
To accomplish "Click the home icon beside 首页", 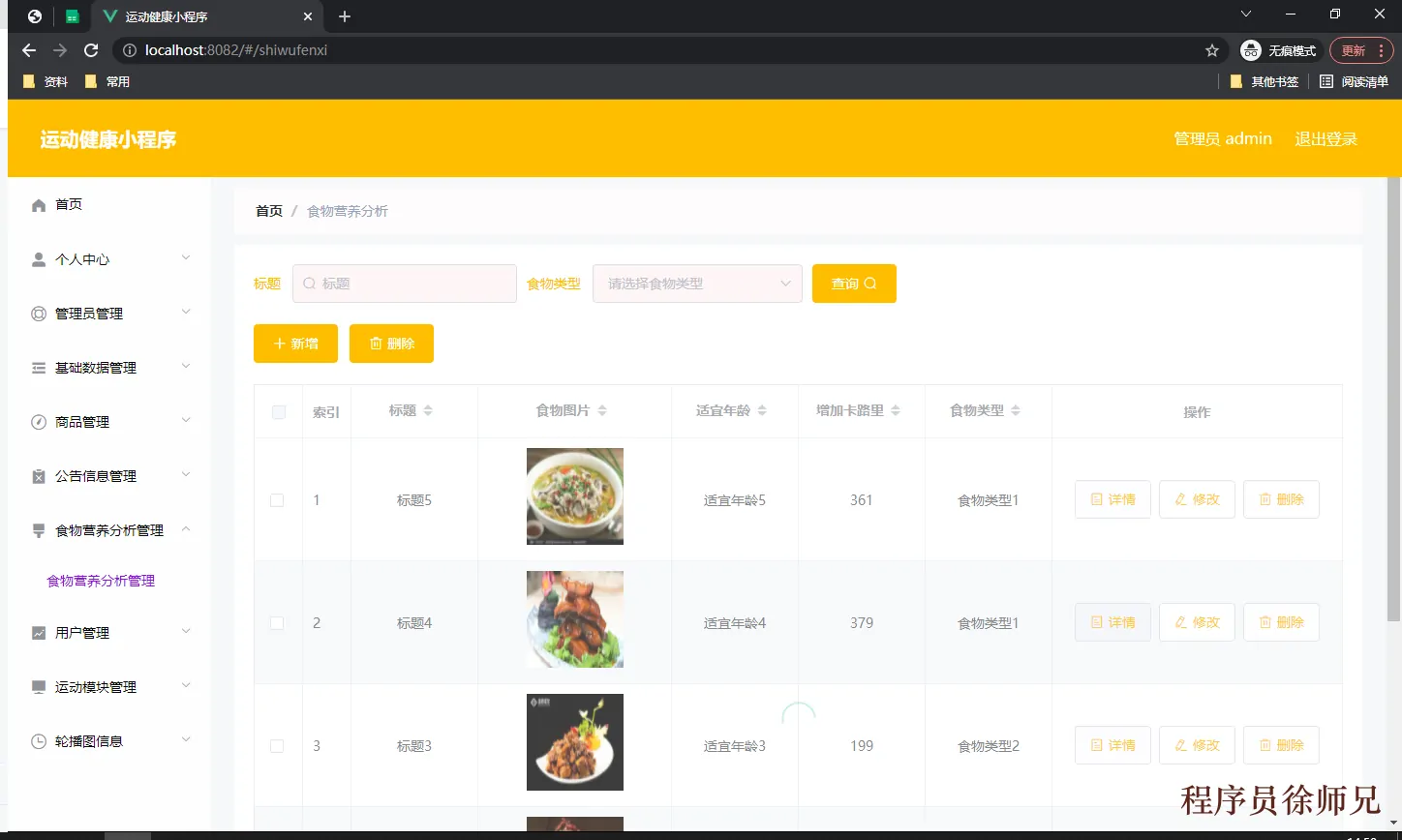I will pyautogui.click(x=39, y=205).
